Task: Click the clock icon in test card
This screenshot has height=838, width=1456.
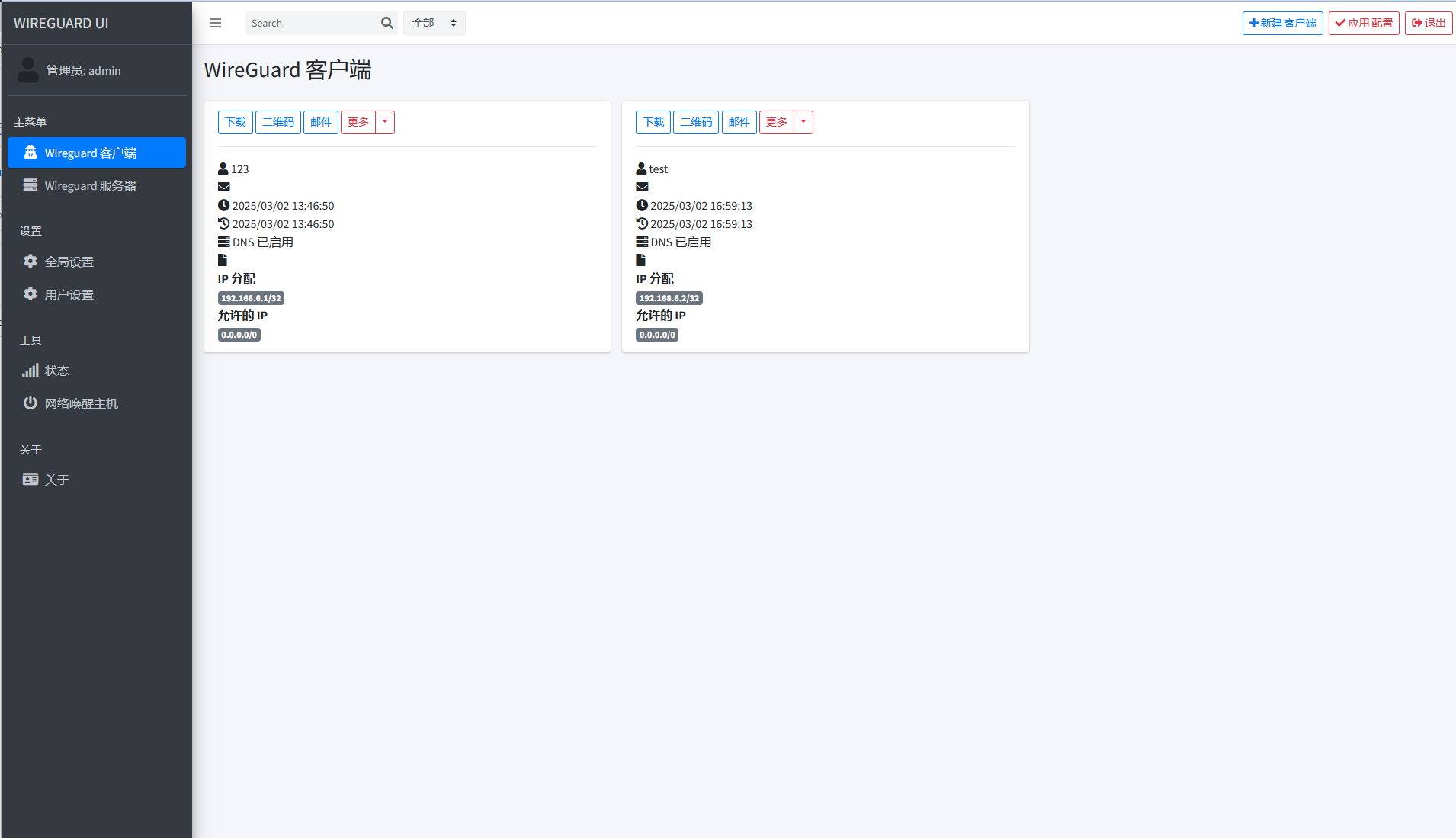Action: pyautogui.click(x=642, y=205)
